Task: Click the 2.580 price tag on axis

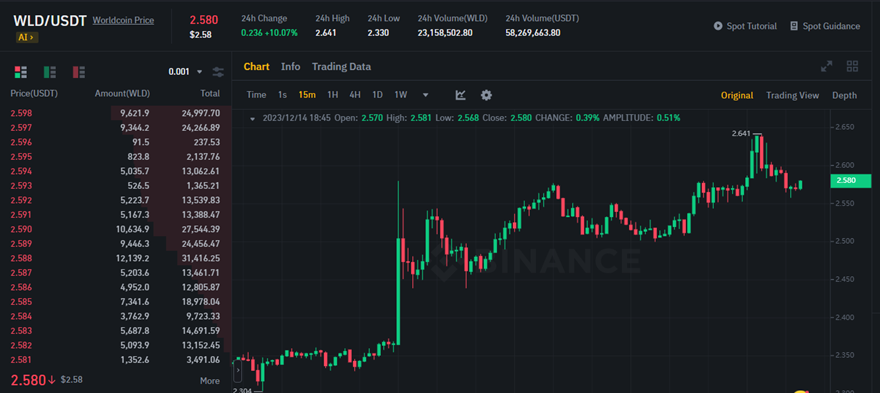Action: point(850,180)
